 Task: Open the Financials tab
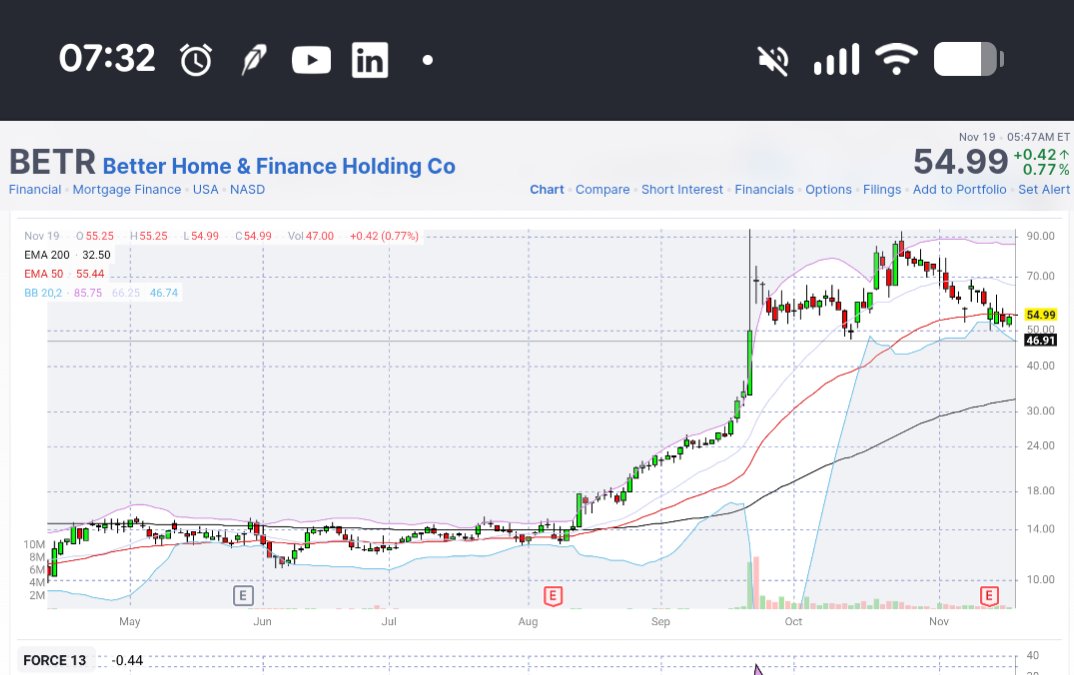click(764, 190)
